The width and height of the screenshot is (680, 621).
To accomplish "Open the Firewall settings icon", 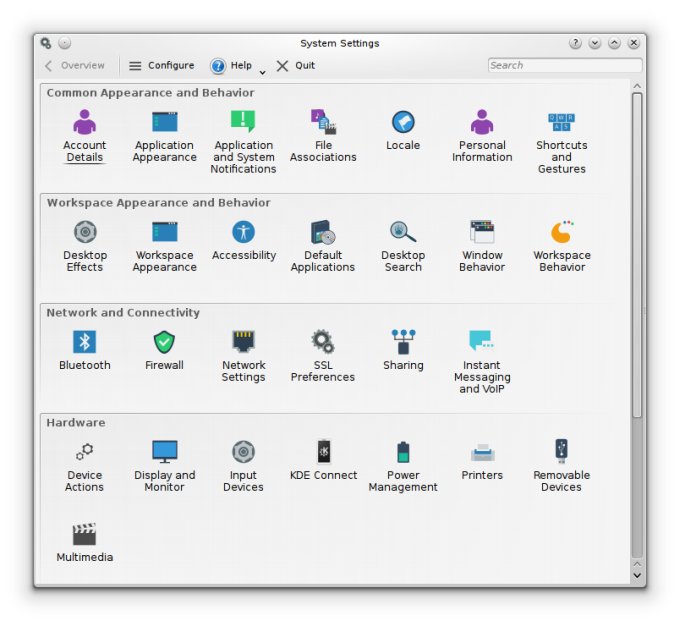I will pos(164,343).
